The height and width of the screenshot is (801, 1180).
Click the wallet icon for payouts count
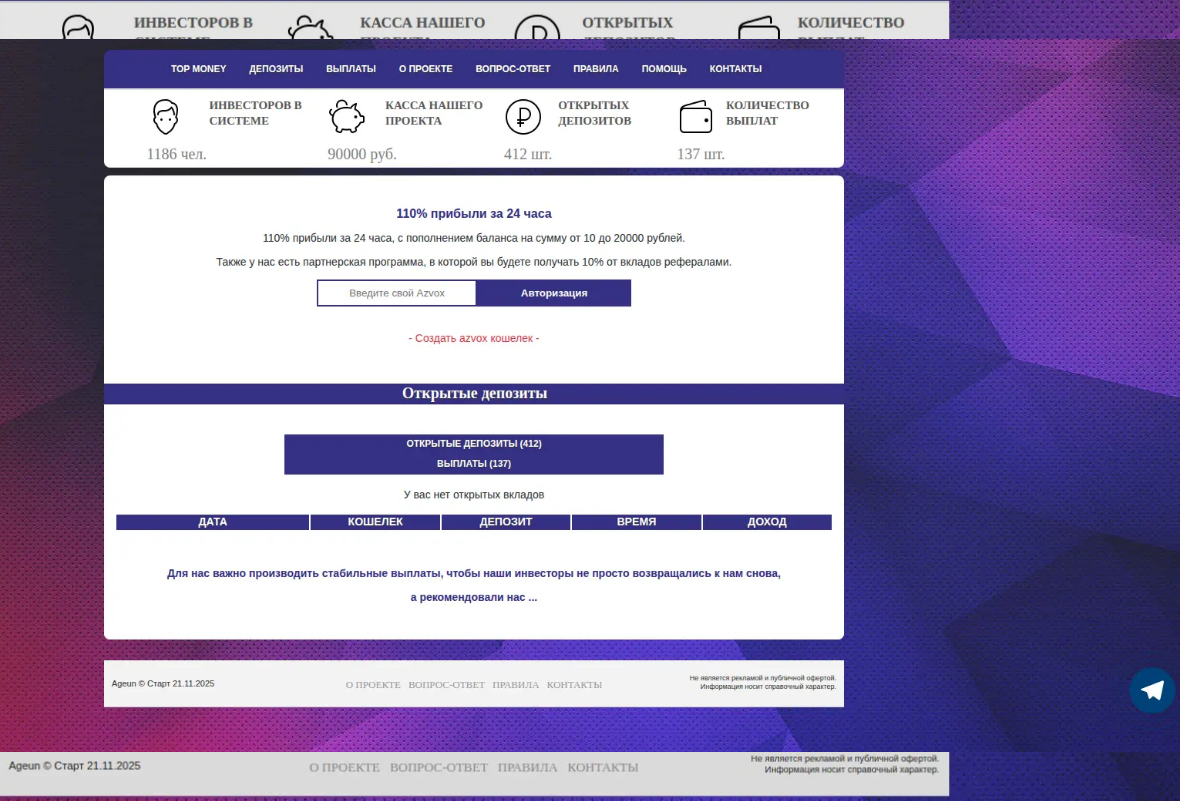click(x=695, y=117)
